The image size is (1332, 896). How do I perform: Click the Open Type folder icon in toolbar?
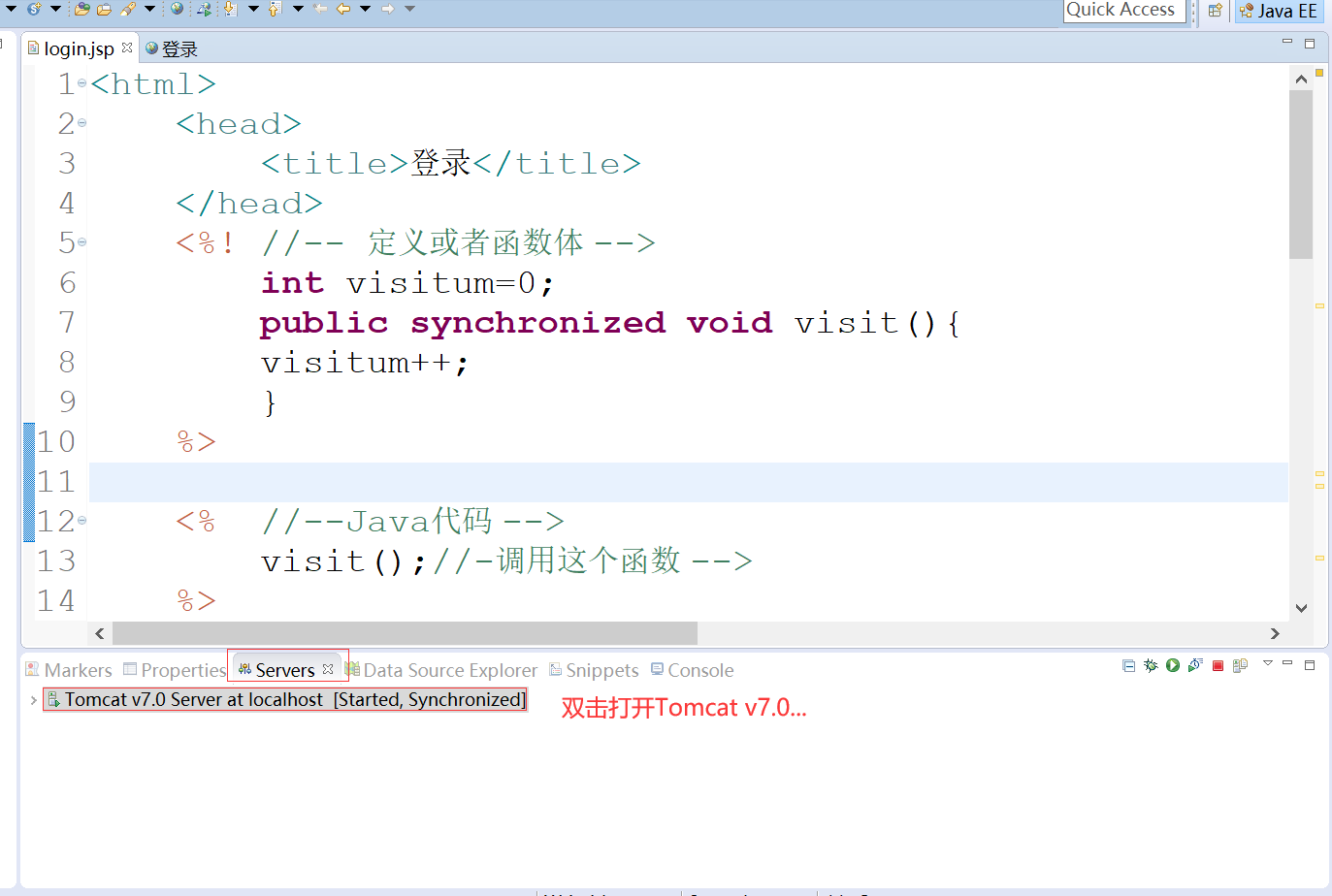(x=82, y=9)
